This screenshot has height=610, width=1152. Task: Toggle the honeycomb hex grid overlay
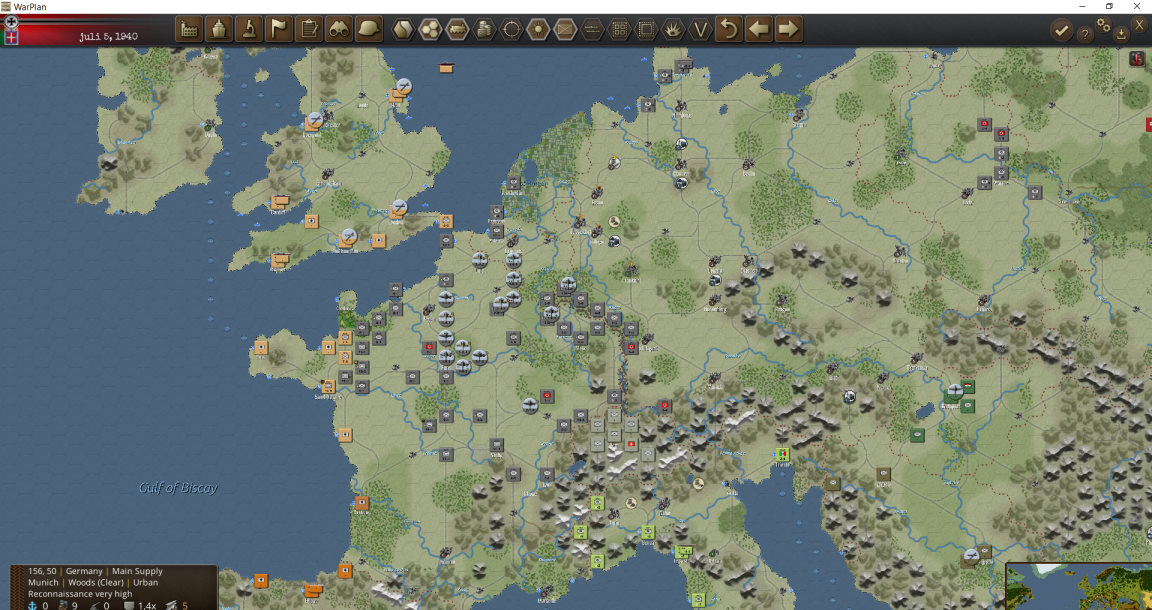[x=431, y=29]
